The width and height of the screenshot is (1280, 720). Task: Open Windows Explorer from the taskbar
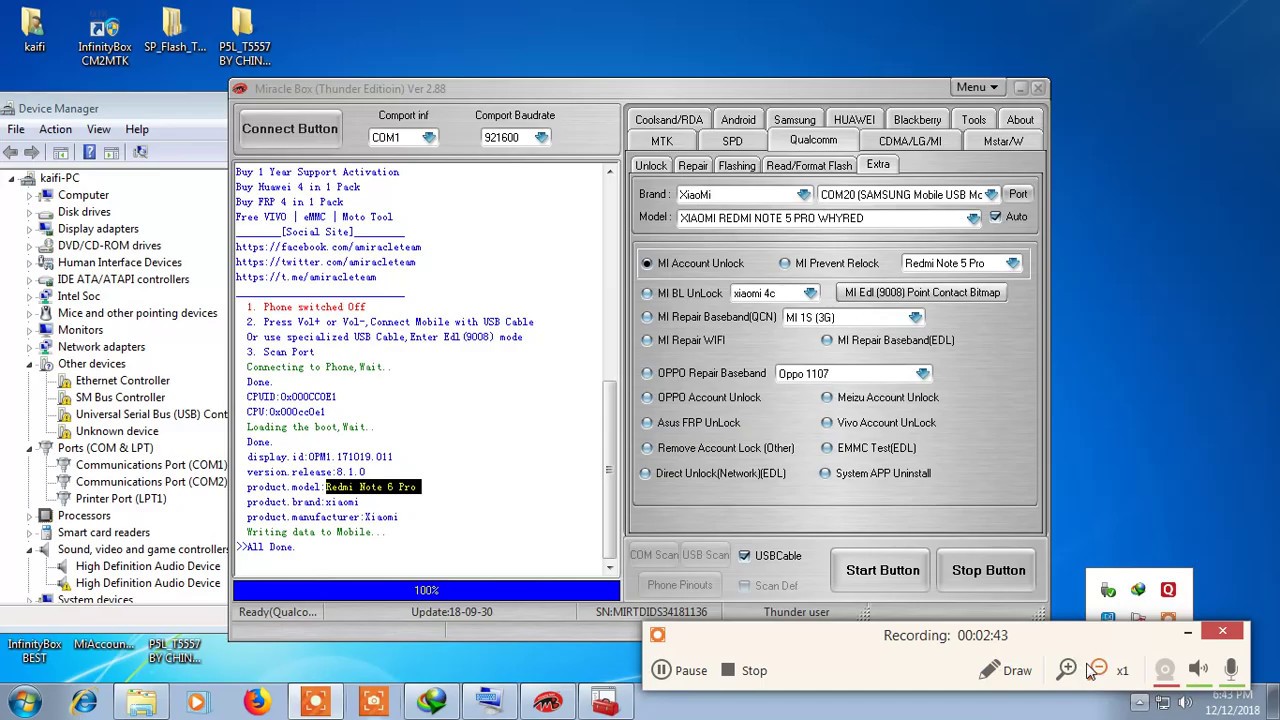pos(141,702)
